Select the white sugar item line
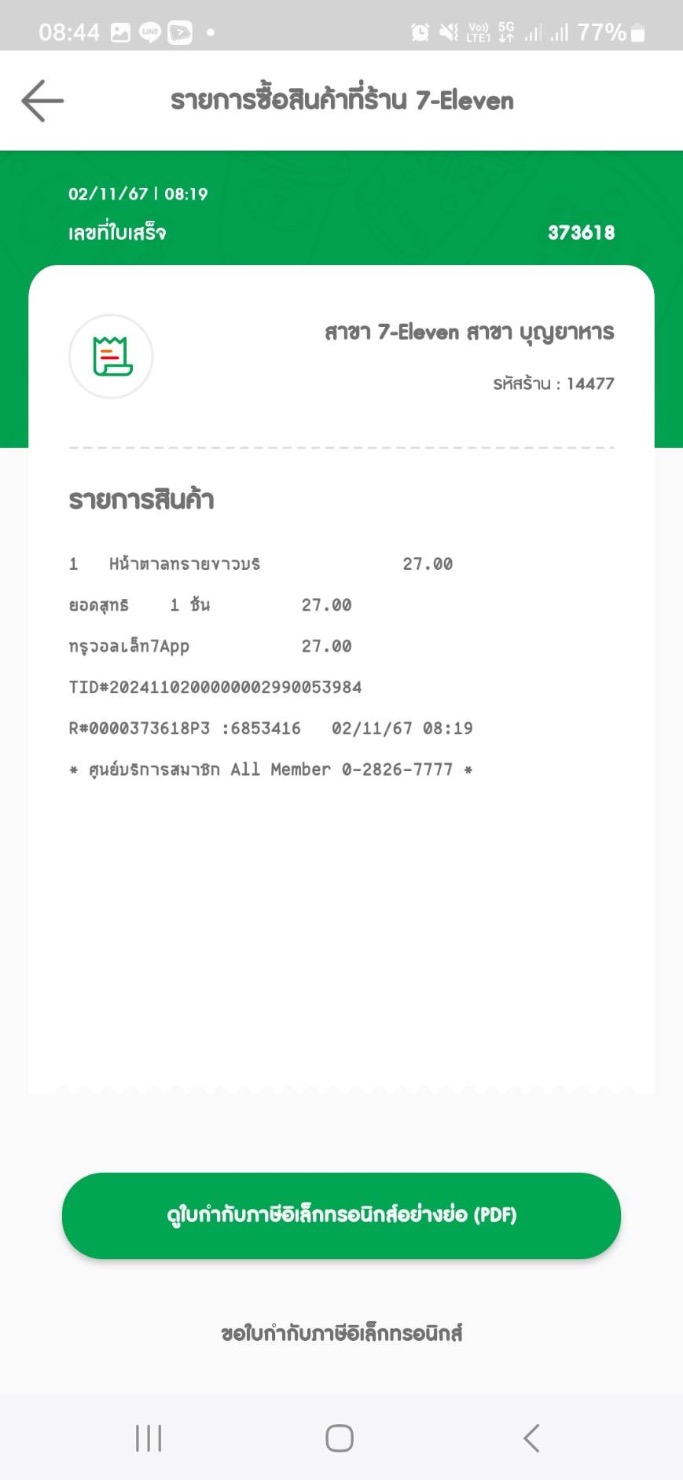The image size is (683, 1480). pos(261,564)
